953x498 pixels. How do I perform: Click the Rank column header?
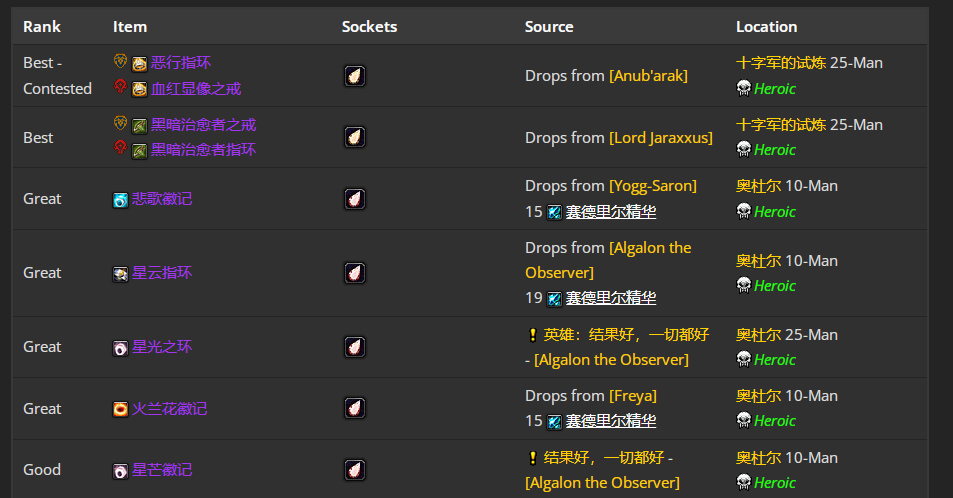pos(42,27)
